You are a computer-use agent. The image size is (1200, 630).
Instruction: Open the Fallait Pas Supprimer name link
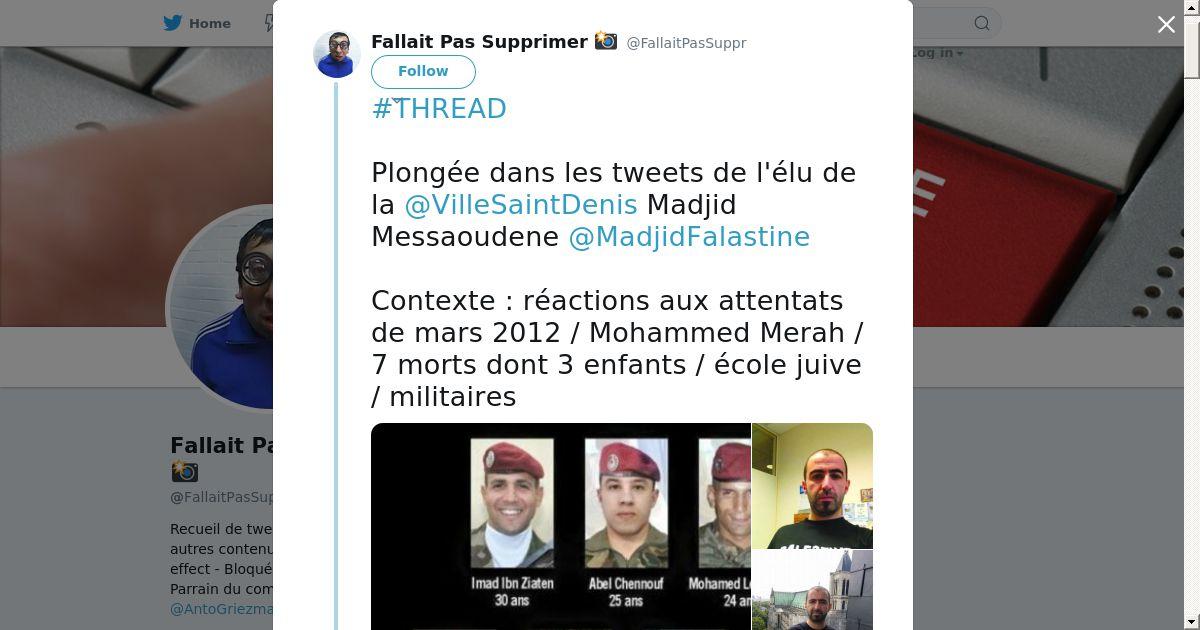pyautogui.click(x=479, y=42)
